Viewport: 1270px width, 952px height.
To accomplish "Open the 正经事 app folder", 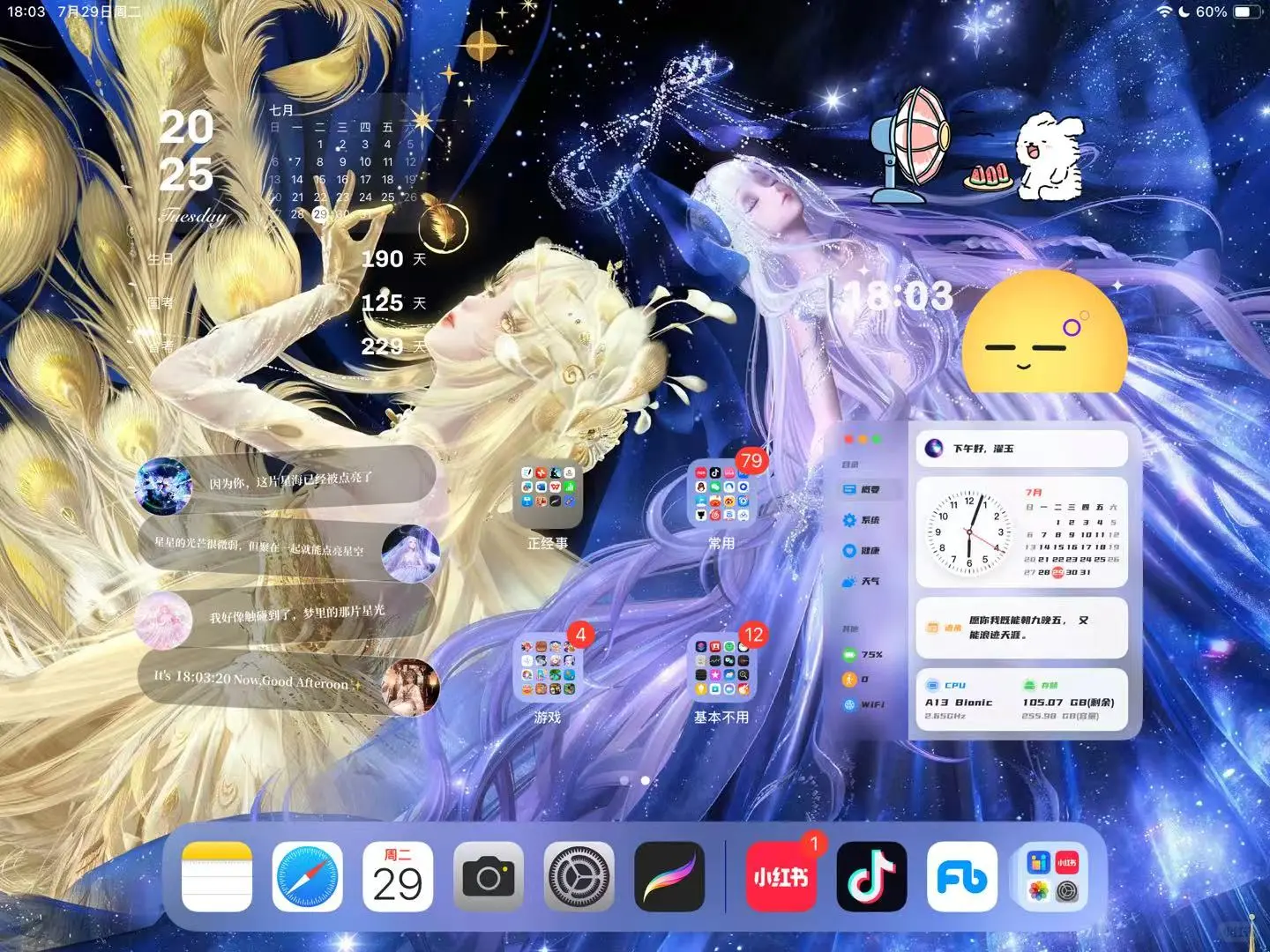I will [x=548, y=494].
